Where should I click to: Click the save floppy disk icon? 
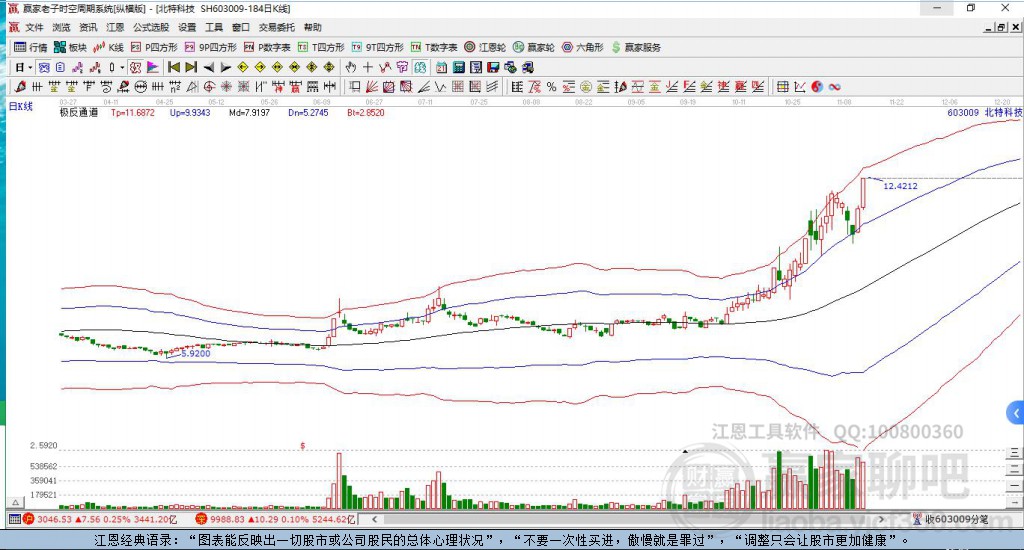coord(493,67)
